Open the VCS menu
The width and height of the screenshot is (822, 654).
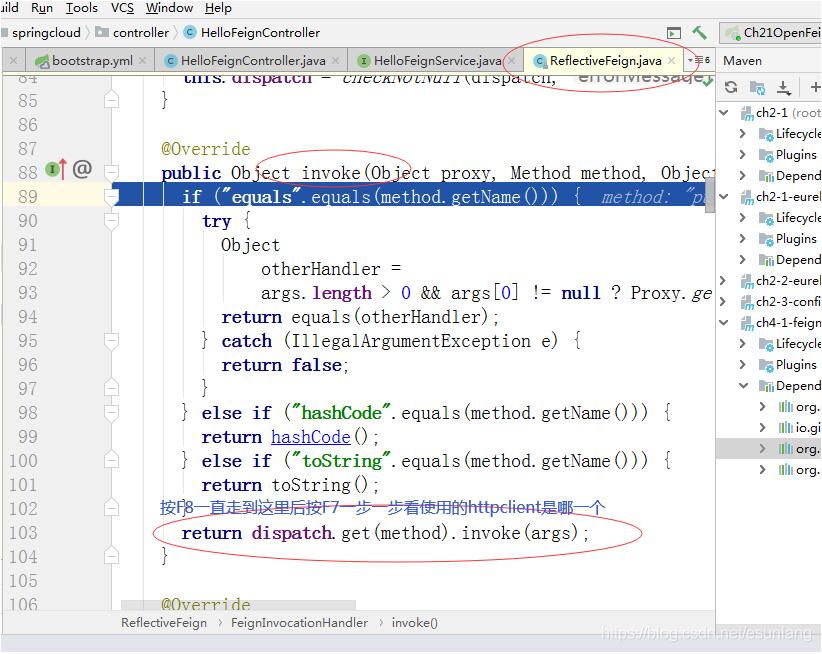[x=122, y=8]
